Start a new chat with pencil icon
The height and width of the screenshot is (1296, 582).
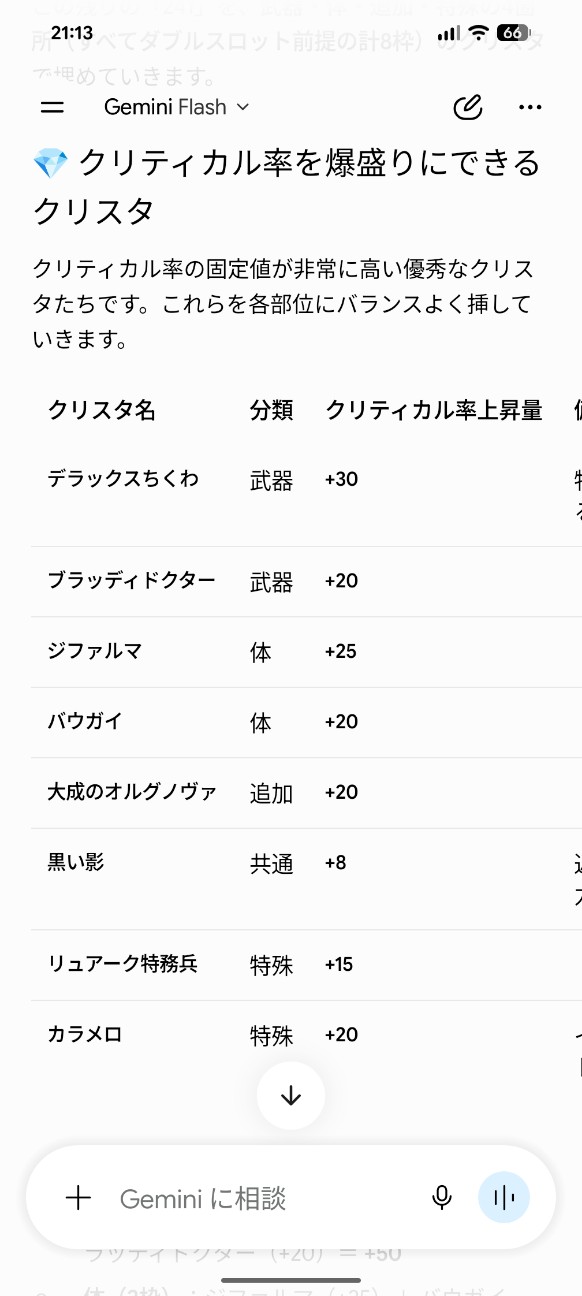[468, 107]
